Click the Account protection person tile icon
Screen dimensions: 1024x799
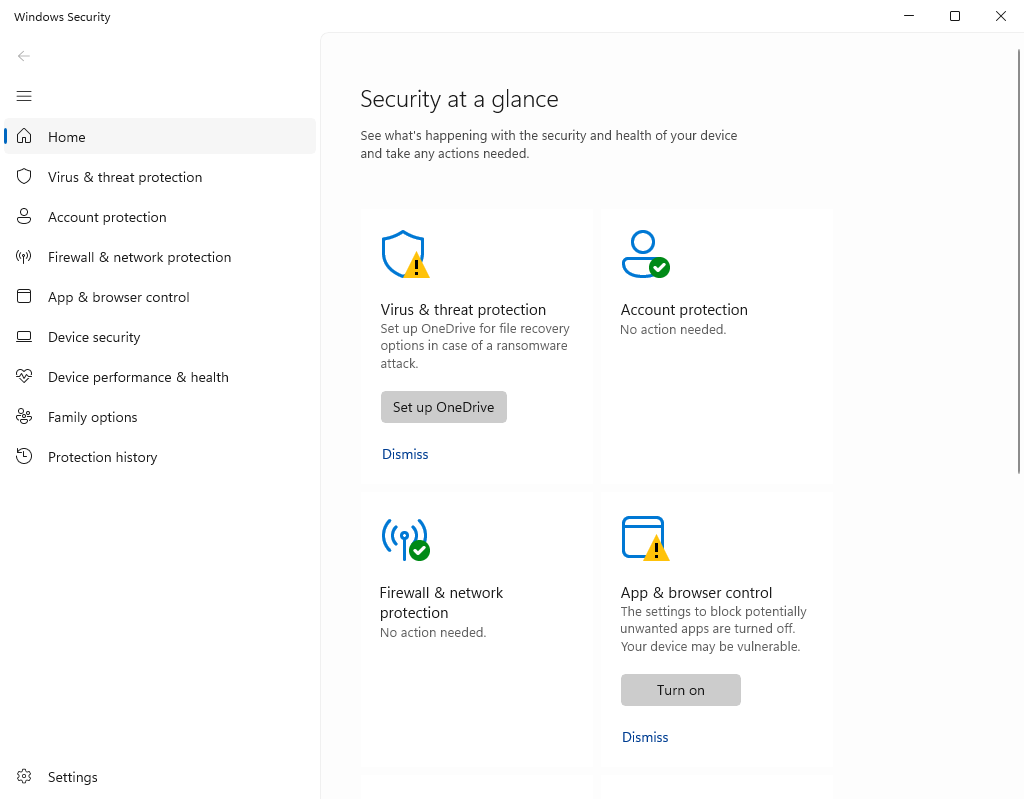coord(644,254)
